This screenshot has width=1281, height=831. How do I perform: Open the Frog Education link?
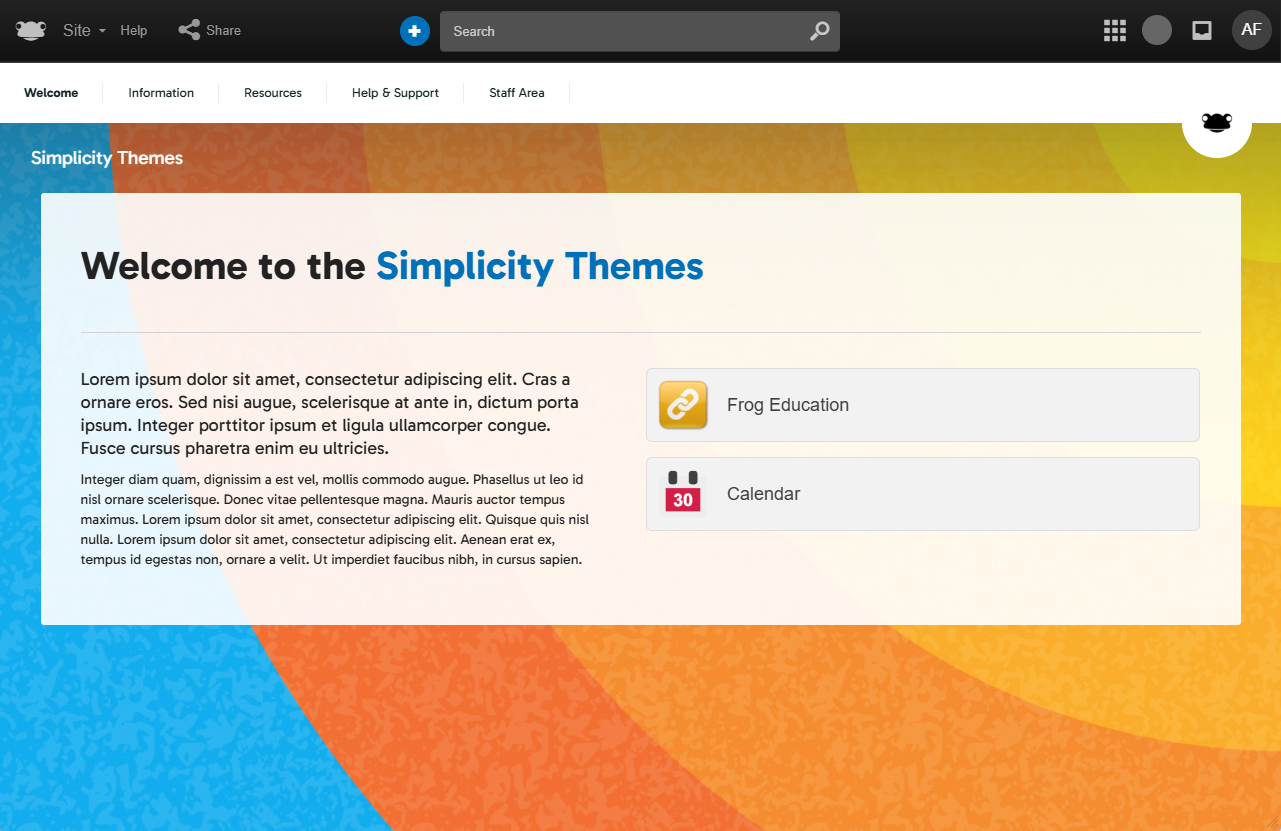pyautogui.click(x=788, y=405)
